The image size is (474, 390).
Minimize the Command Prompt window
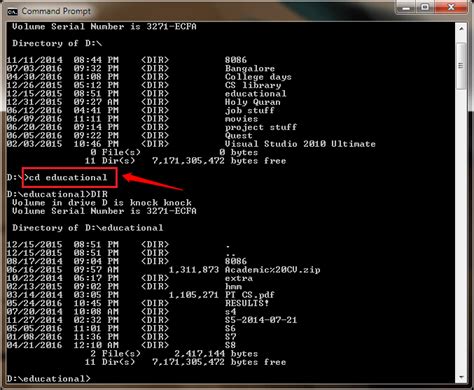(406, 8)
